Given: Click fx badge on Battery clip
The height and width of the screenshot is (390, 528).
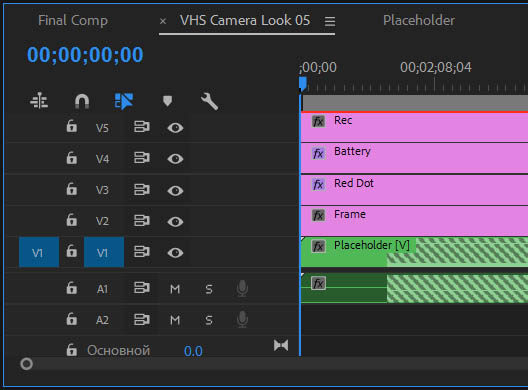Looking at the screenshot, I should [x=318, y=153].
